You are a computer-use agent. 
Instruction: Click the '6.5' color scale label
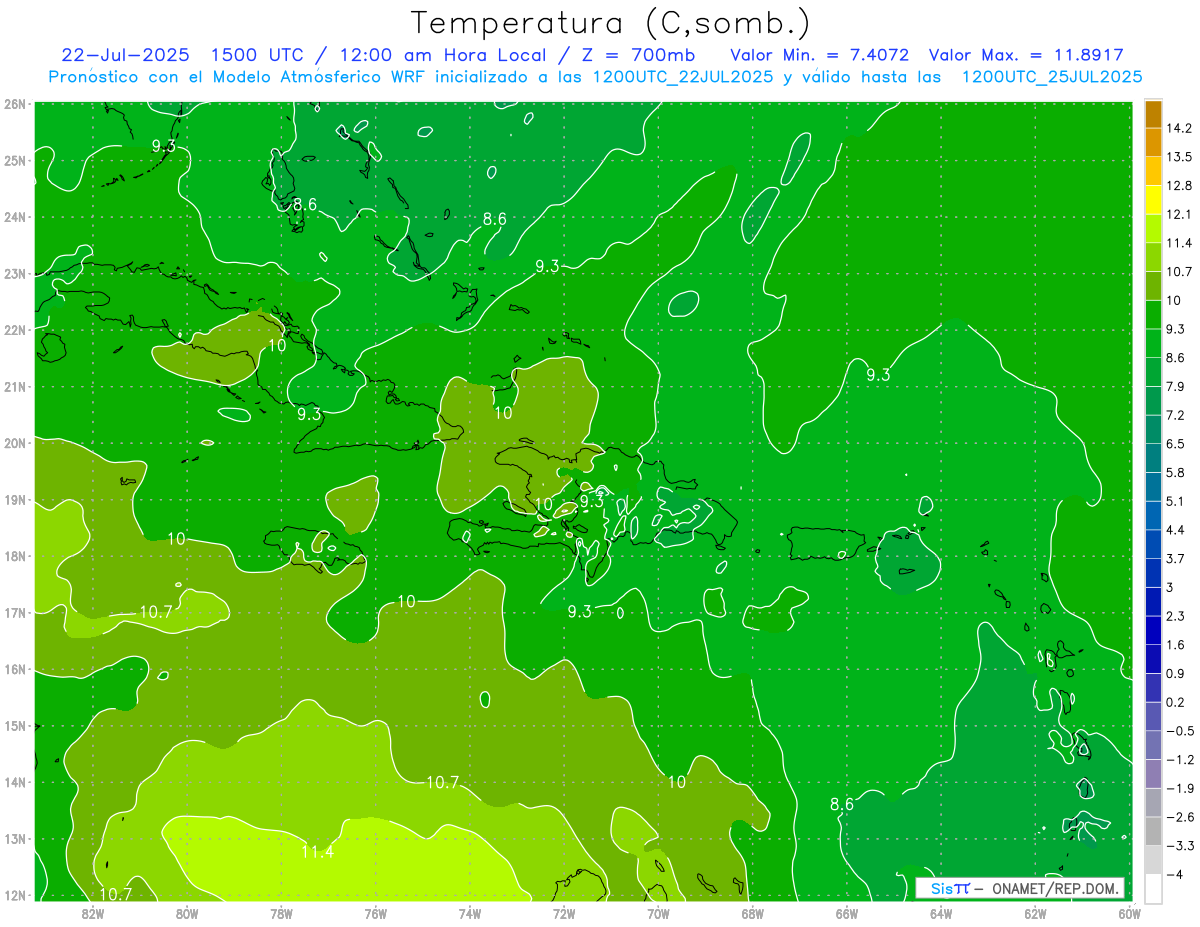pyautogui.click(x=1175, y=443)
